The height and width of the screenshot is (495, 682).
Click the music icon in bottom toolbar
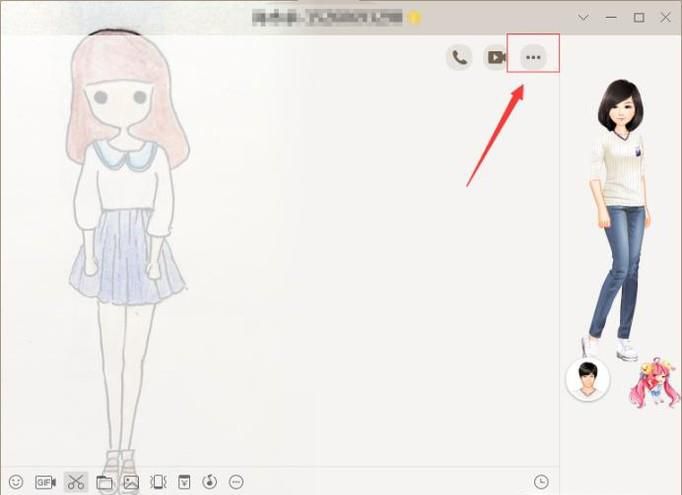[x=210, y=481]
